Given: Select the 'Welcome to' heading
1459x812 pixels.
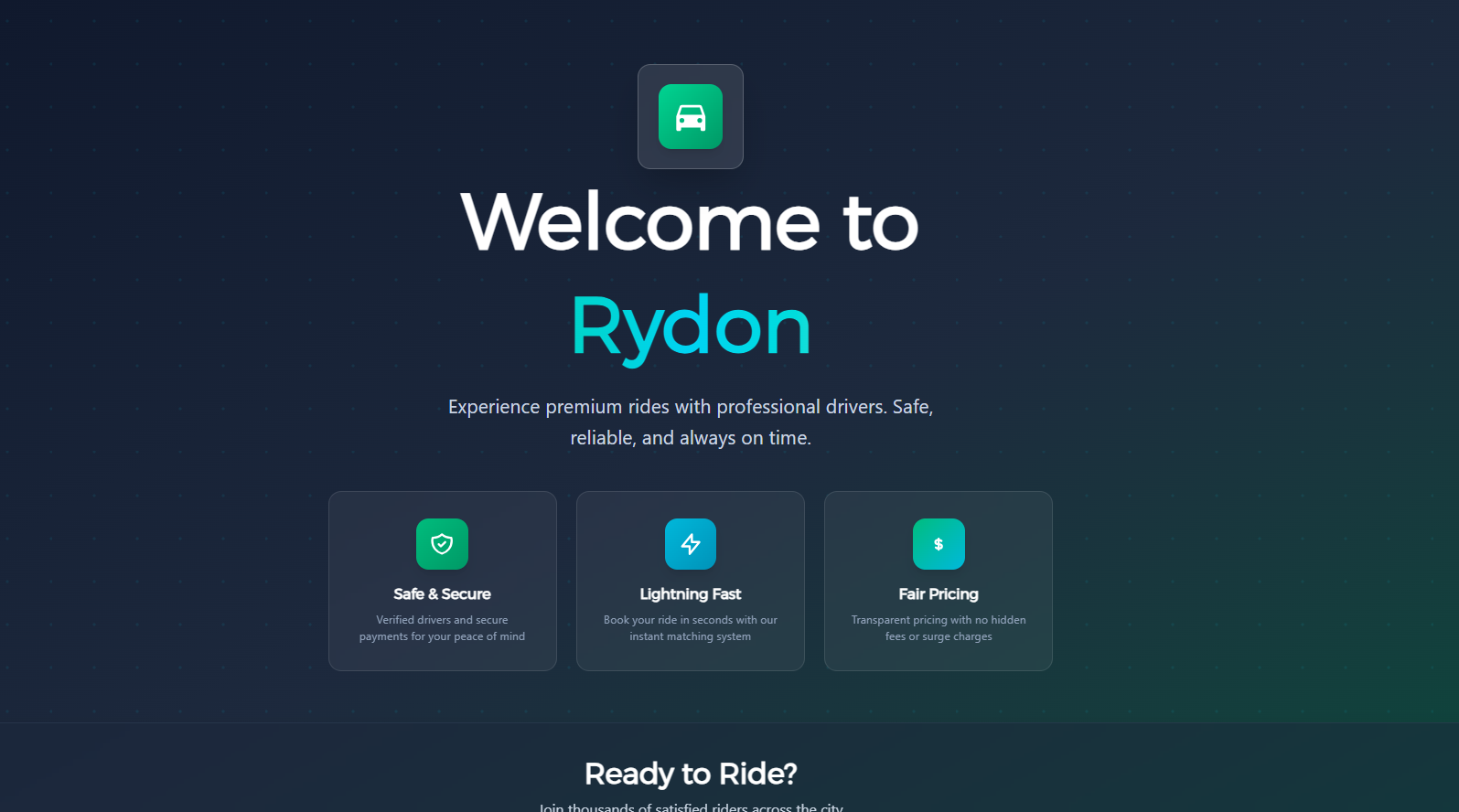Looking at the screenshot, I should click(x=690, y=223).
